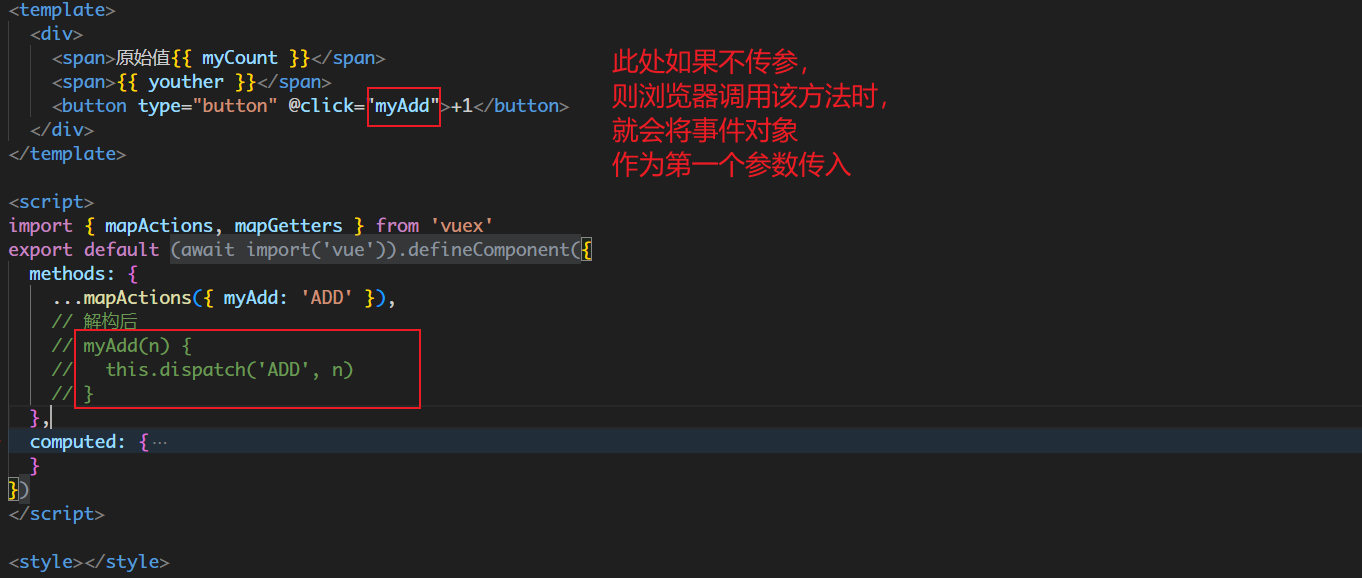Click the opening template tag
Image resolution: width=1362 pixels, height=578 pixels.
[62, 10]
